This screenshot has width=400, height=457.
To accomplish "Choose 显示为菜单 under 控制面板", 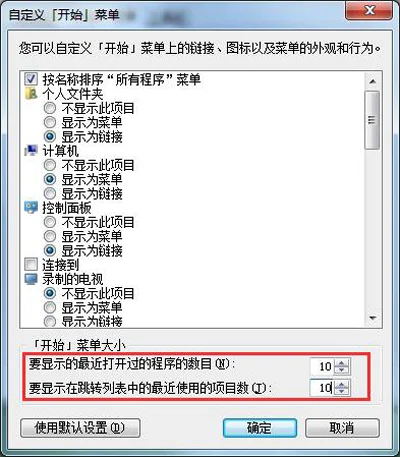I will tap(50, 236).
